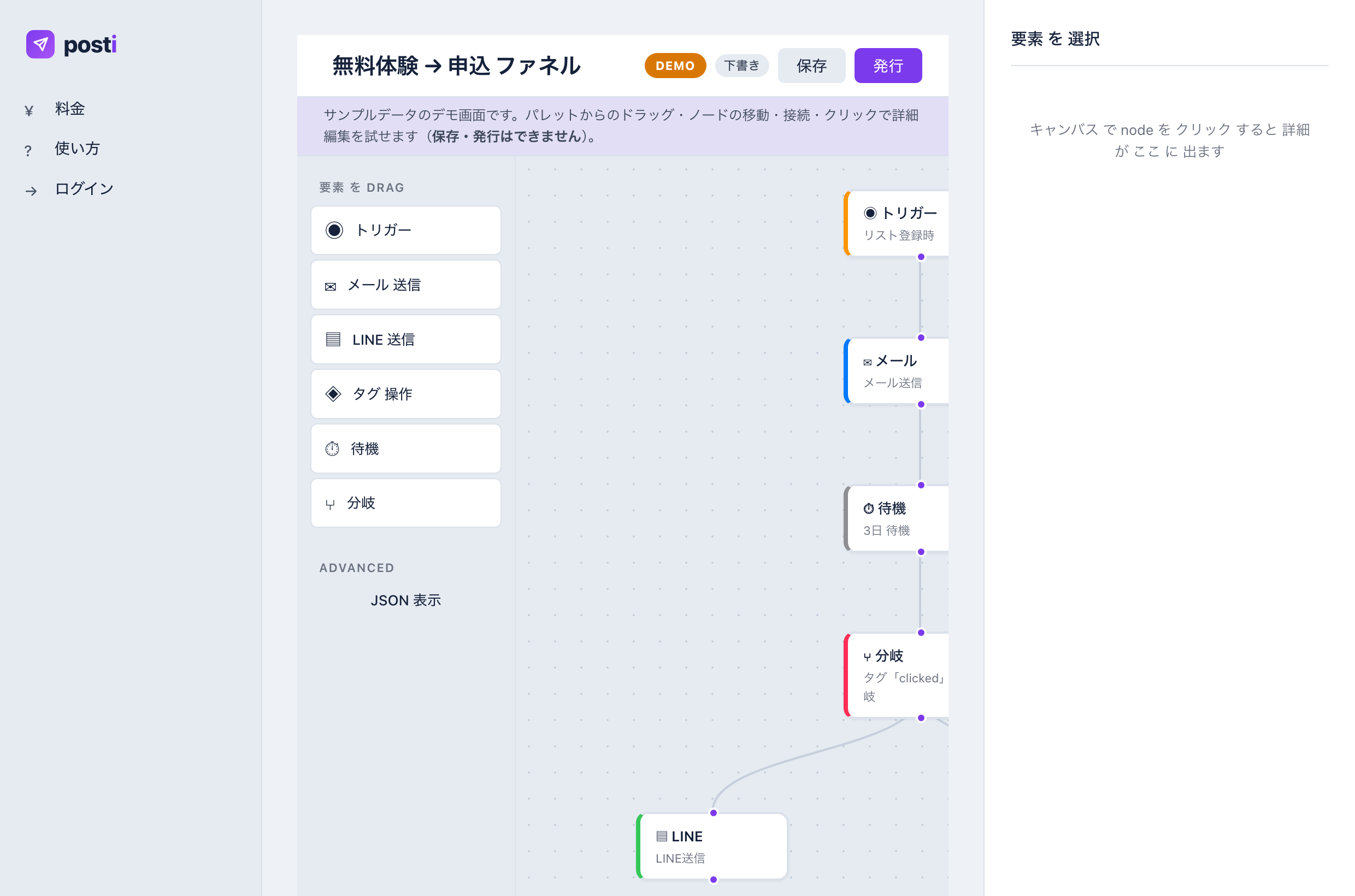1355x896 pixels.
Task: Click the envelope icon in メール 送信 palette
Action: tap(331, 287)
